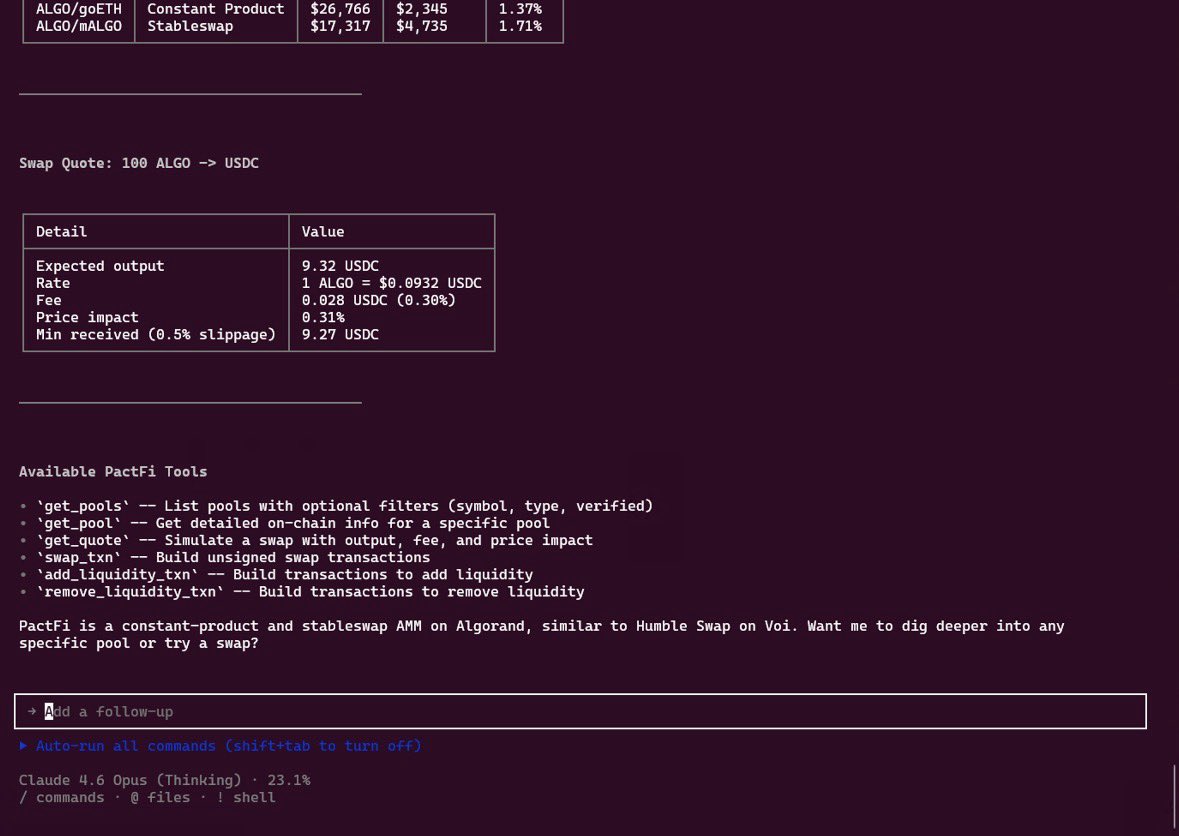
Task: Click 'Auto-run all commands (shift+tab to turn off)'
Action: [x=229, y=746]
